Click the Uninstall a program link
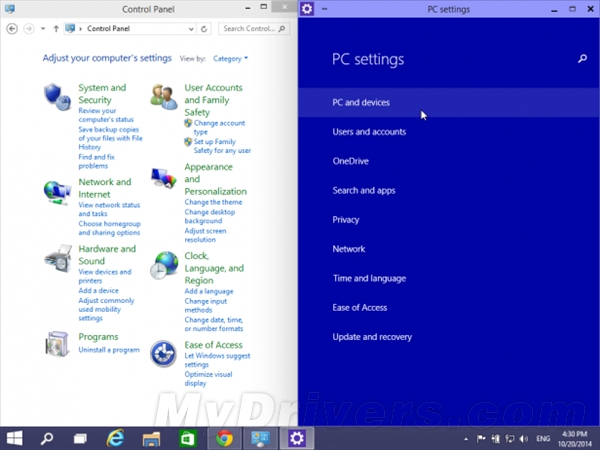 [x=109, y=350]
